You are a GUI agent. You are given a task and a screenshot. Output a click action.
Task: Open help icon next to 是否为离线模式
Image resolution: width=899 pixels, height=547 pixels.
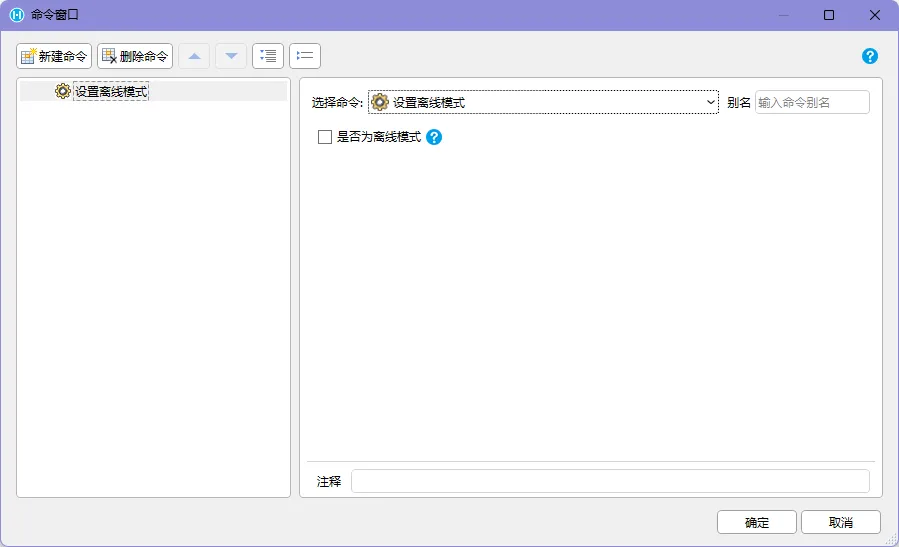point(434,137)
